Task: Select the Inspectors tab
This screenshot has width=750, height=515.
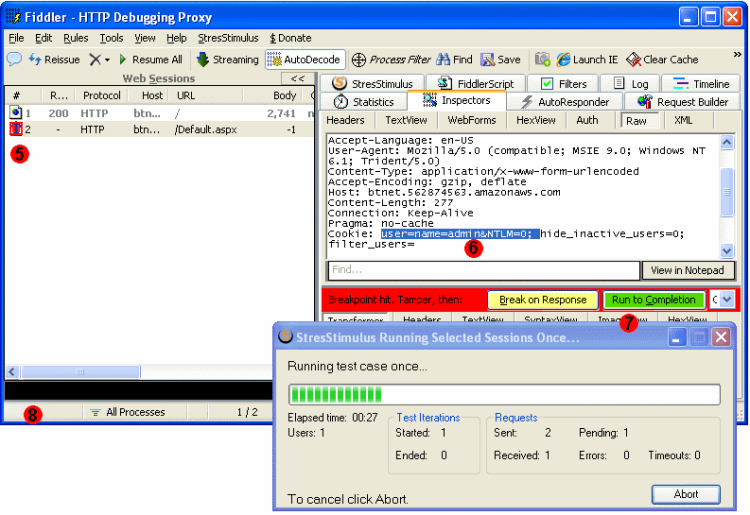Action: (456, 100)
